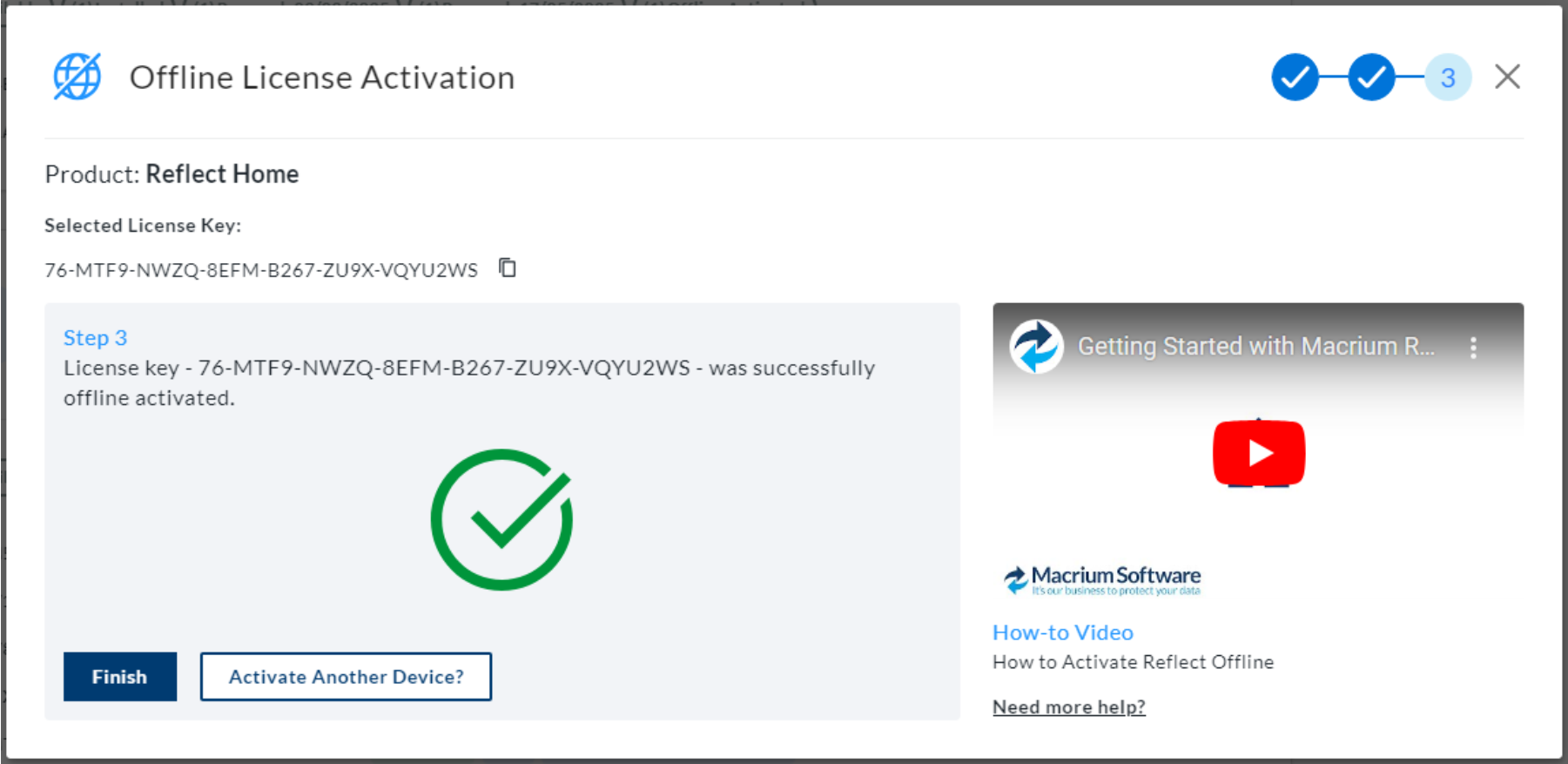Click the How to Activate Reflect Offline caption

(x=1133, y=662)
